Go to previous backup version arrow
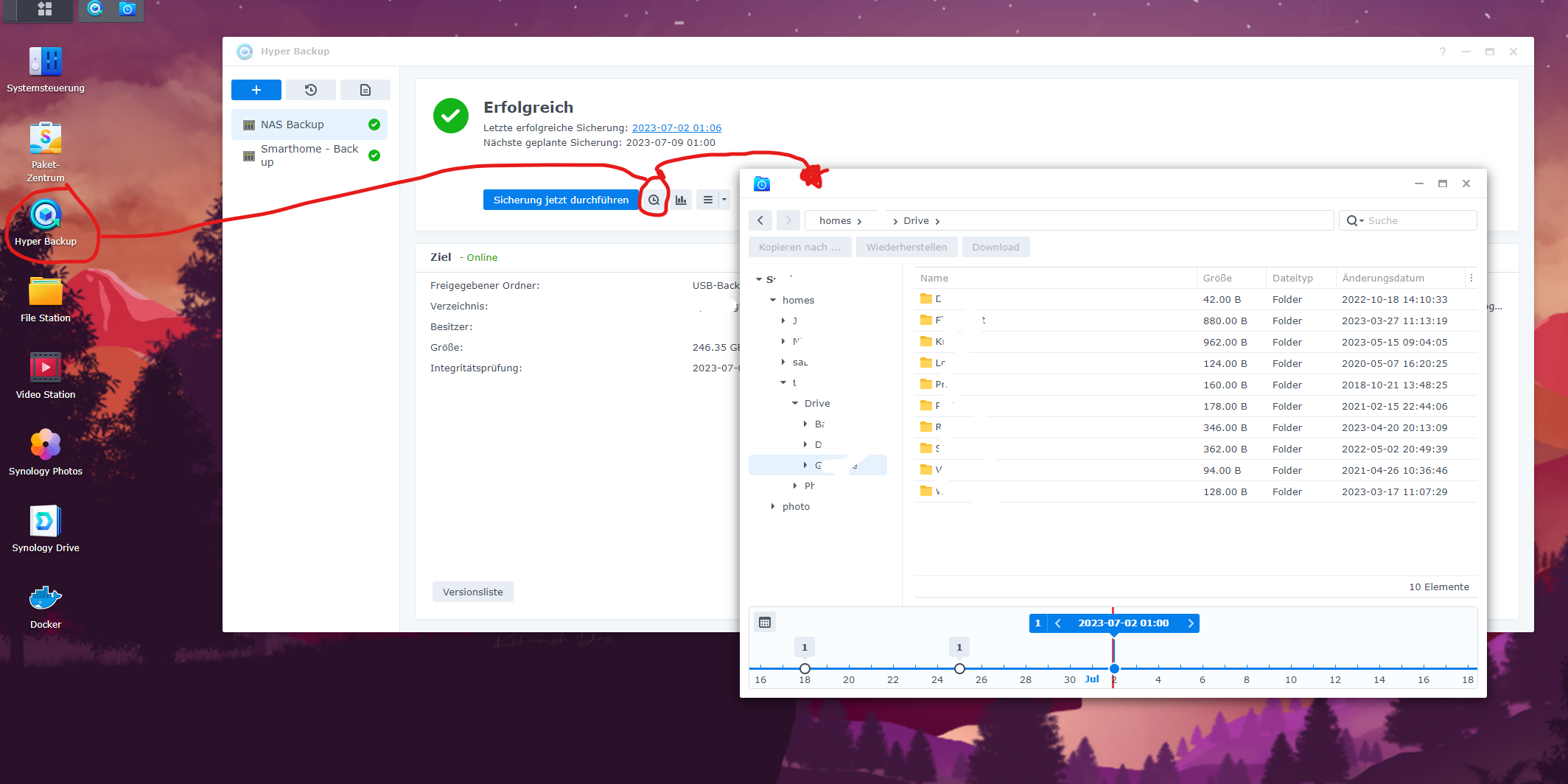Viewport: 1568px width, 784px height. pos(1058,623)
